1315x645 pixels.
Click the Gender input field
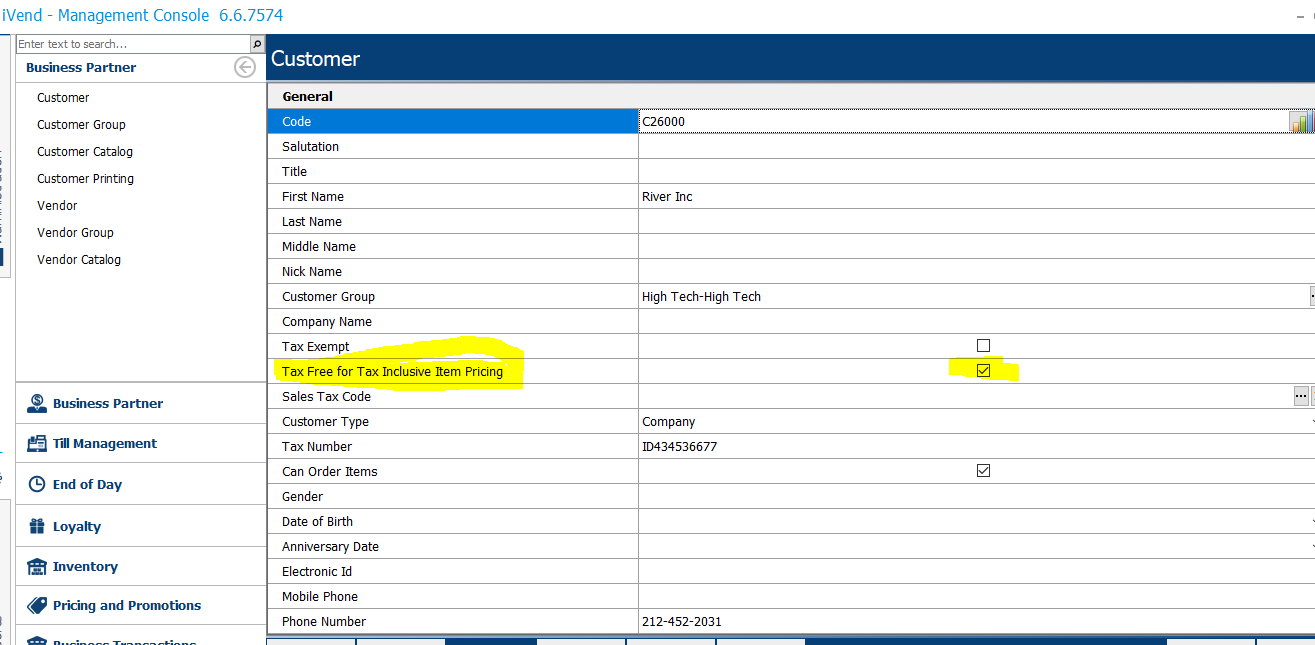(x=976, y=497)
